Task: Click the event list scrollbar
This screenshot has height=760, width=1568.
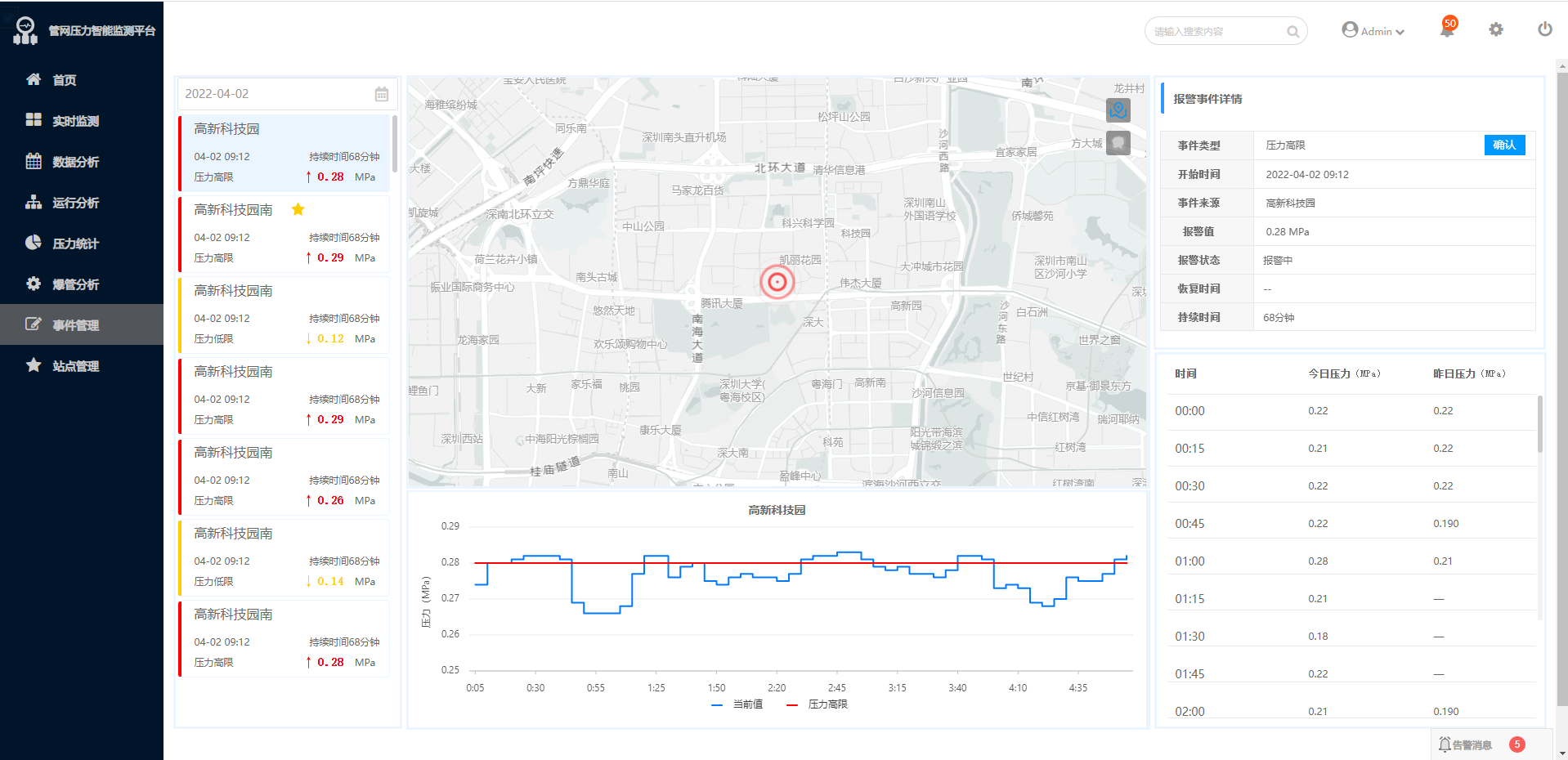Action: [395, 144]
